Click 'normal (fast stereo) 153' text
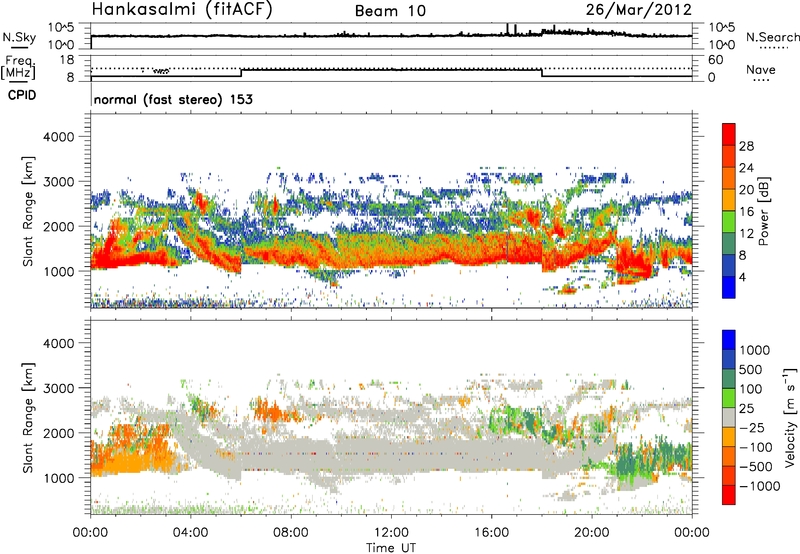This screenshot has width=800, height=554. [x=173, y=99]
